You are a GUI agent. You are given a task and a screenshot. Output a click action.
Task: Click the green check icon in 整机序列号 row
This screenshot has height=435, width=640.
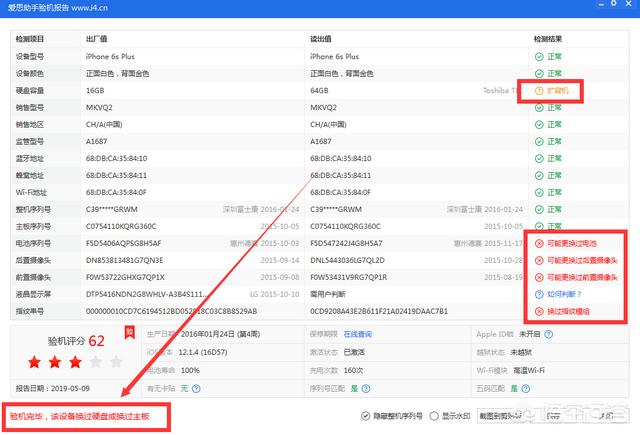539,209
